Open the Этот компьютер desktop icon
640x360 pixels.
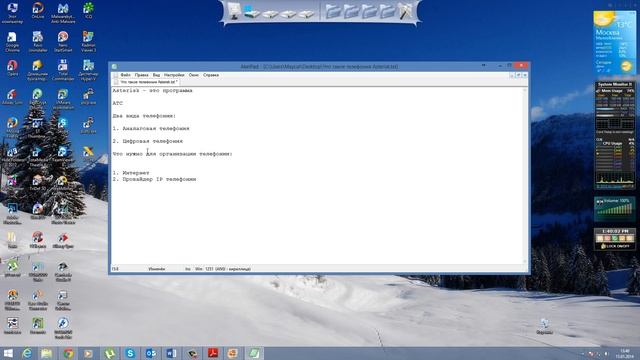coord(12,13)
